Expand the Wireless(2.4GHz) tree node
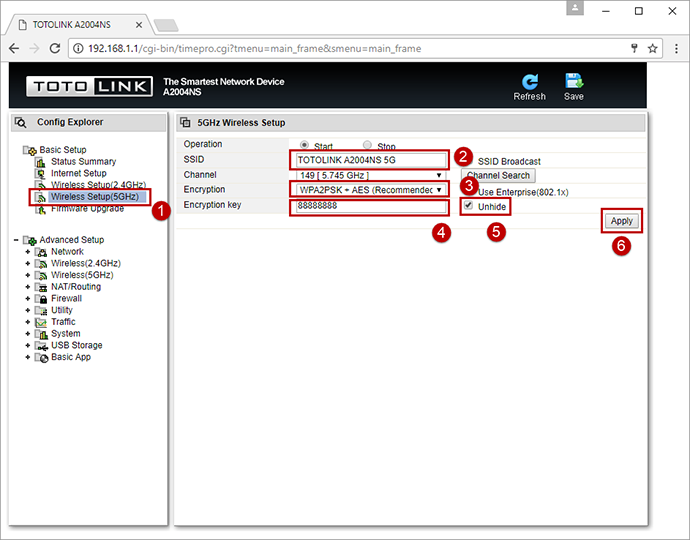The height and width of the screenshot is (540, 690). (28, 264)
